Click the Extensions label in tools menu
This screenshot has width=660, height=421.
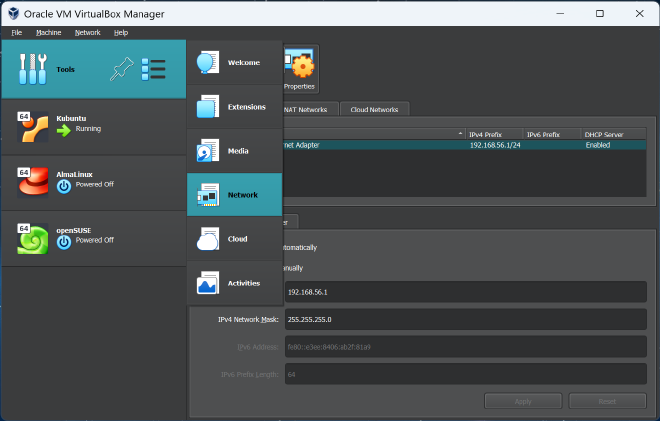(247, 107)
